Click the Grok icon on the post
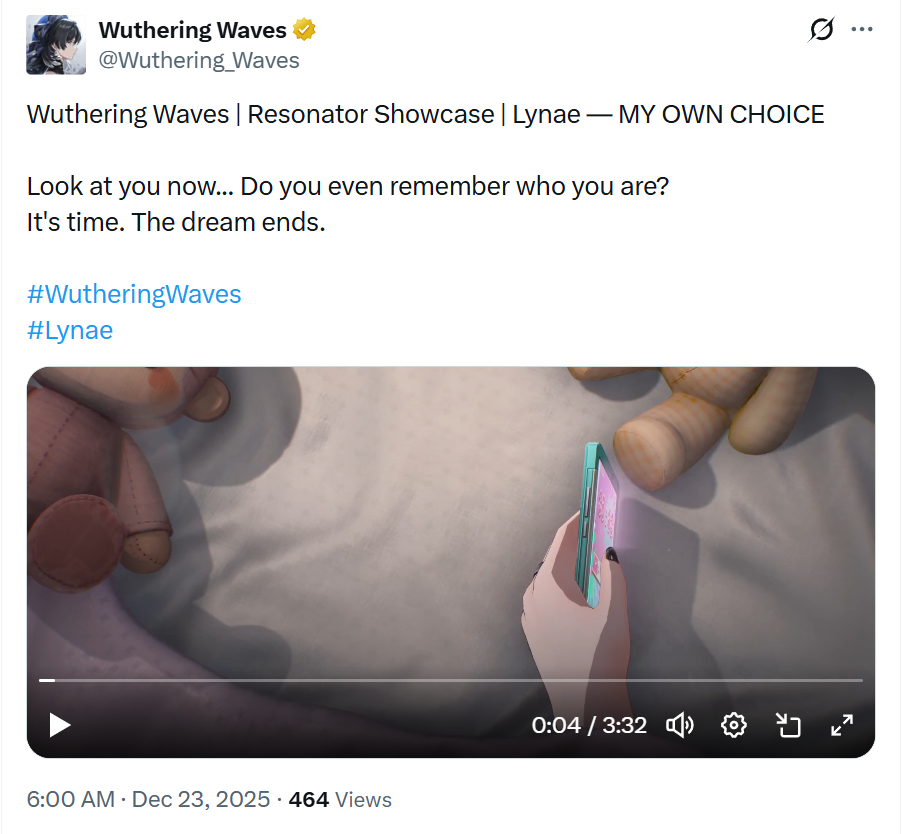Viewport: 922px width, 834px height. pyautogui.click(x=821, y=31)
